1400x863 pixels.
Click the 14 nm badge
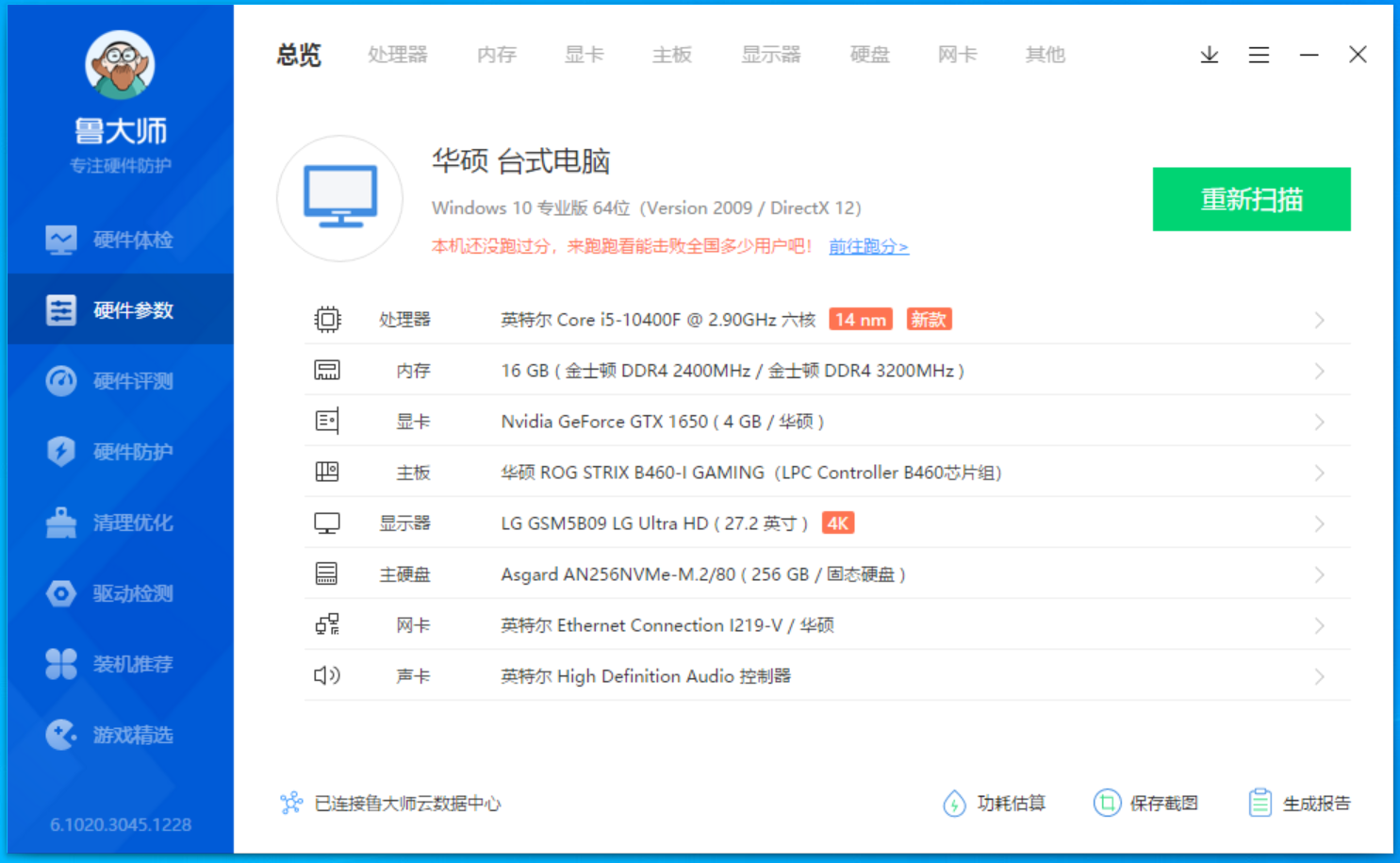tap(861, 320)
